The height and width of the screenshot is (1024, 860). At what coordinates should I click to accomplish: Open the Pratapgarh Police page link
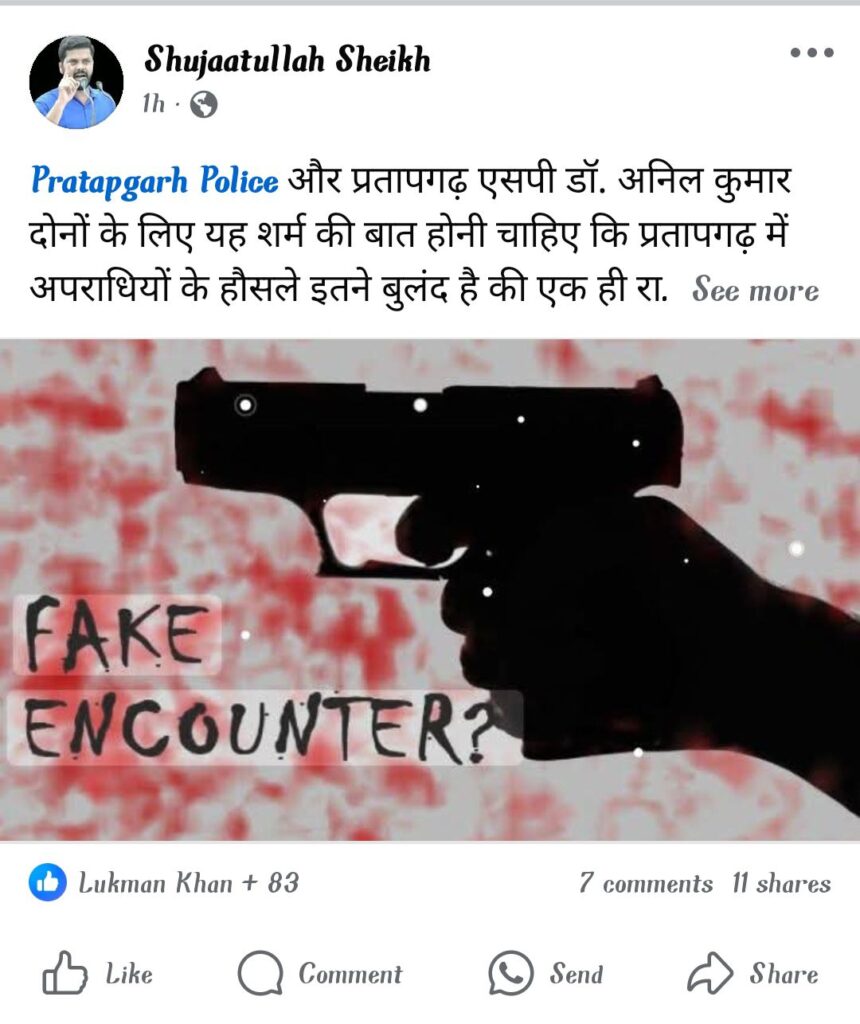click(x=155, y=181)
